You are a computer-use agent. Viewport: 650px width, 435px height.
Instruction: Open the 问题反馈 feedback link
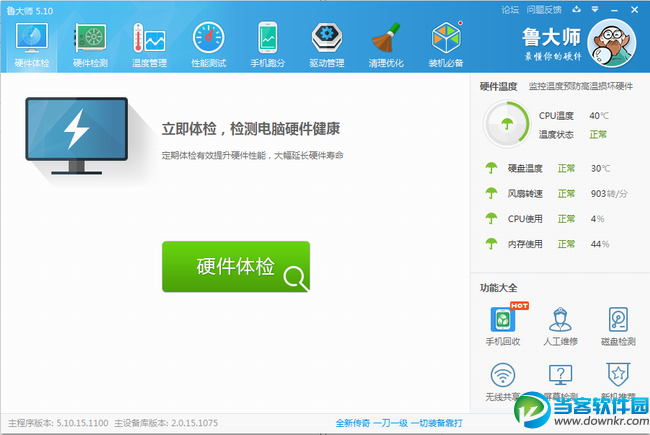click(x=544, y=10)
